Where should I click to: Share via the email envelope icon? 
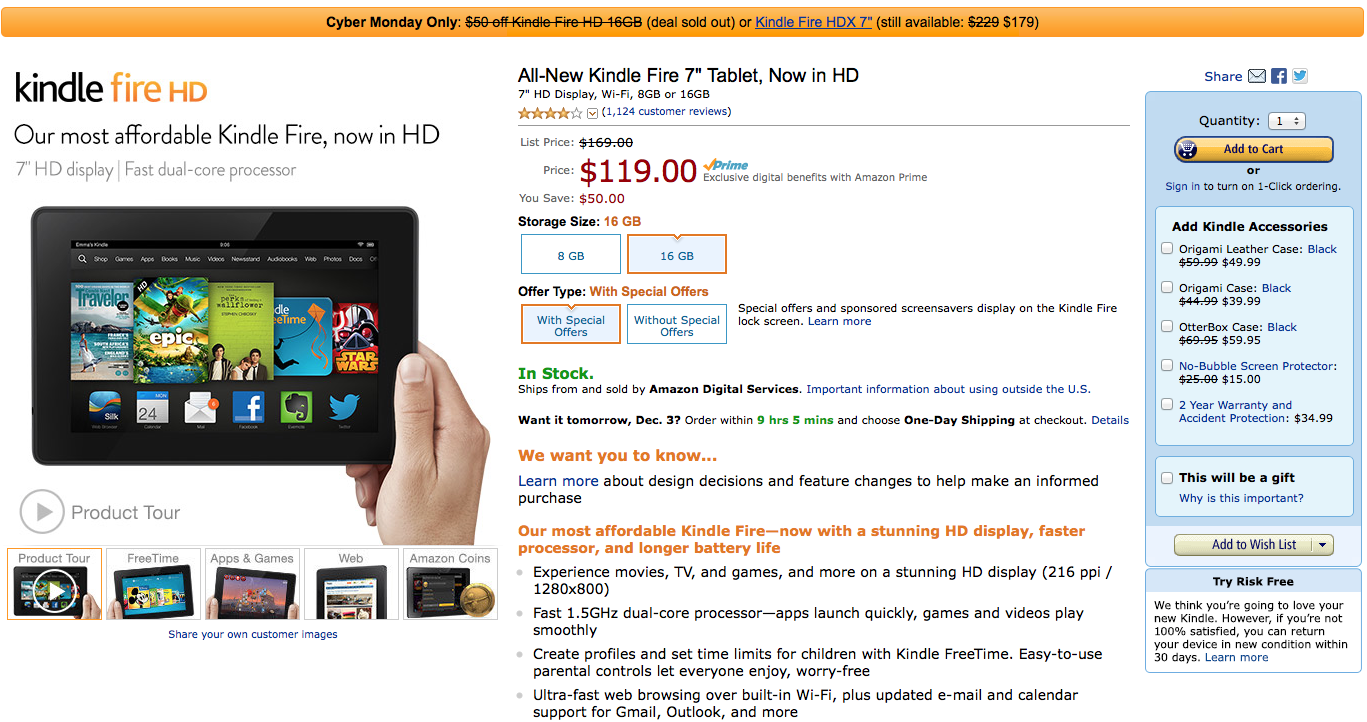point(1257,76)
